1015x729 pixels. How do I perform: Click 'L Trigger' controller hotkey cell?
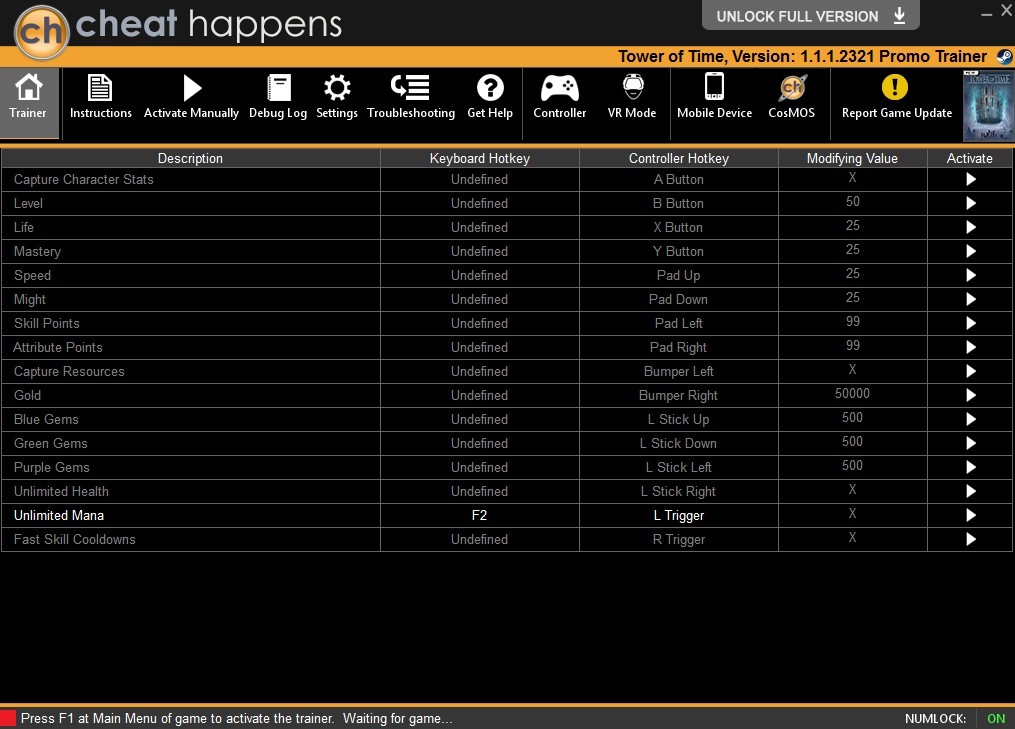(x=678, y=515)
